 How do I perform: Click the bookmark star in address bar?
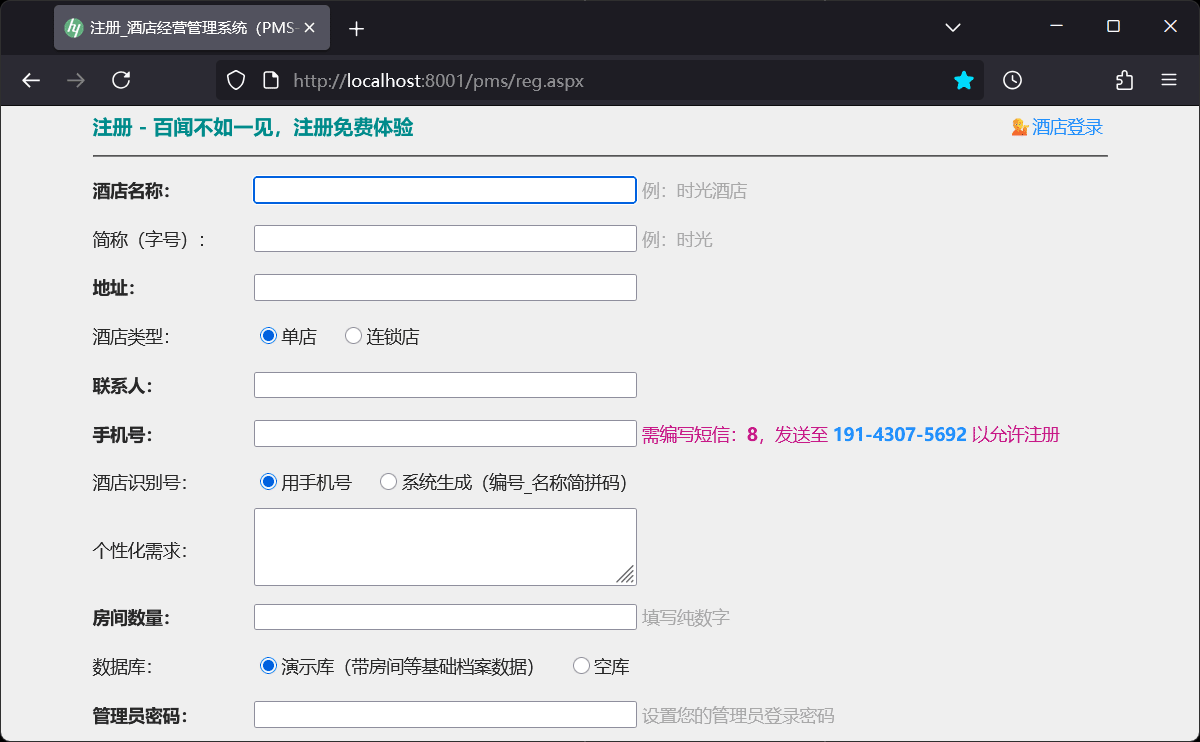[x=963, y=80]
